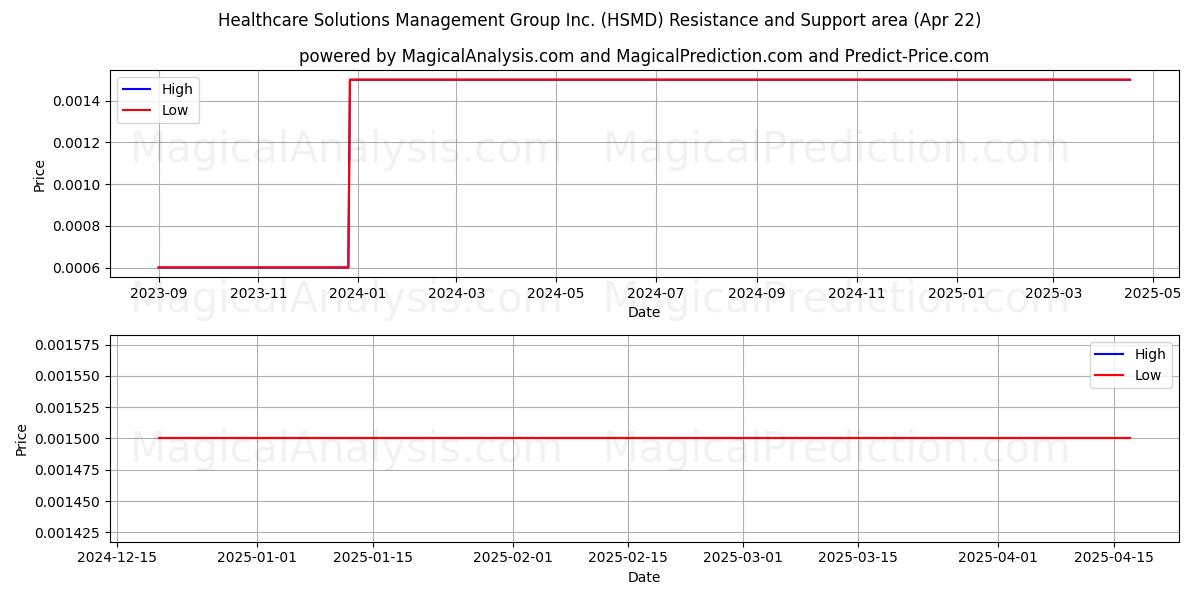1200x600 pixels.
Task: Click the '0.0010' y-axis tick label
Action: pos(77,185)
